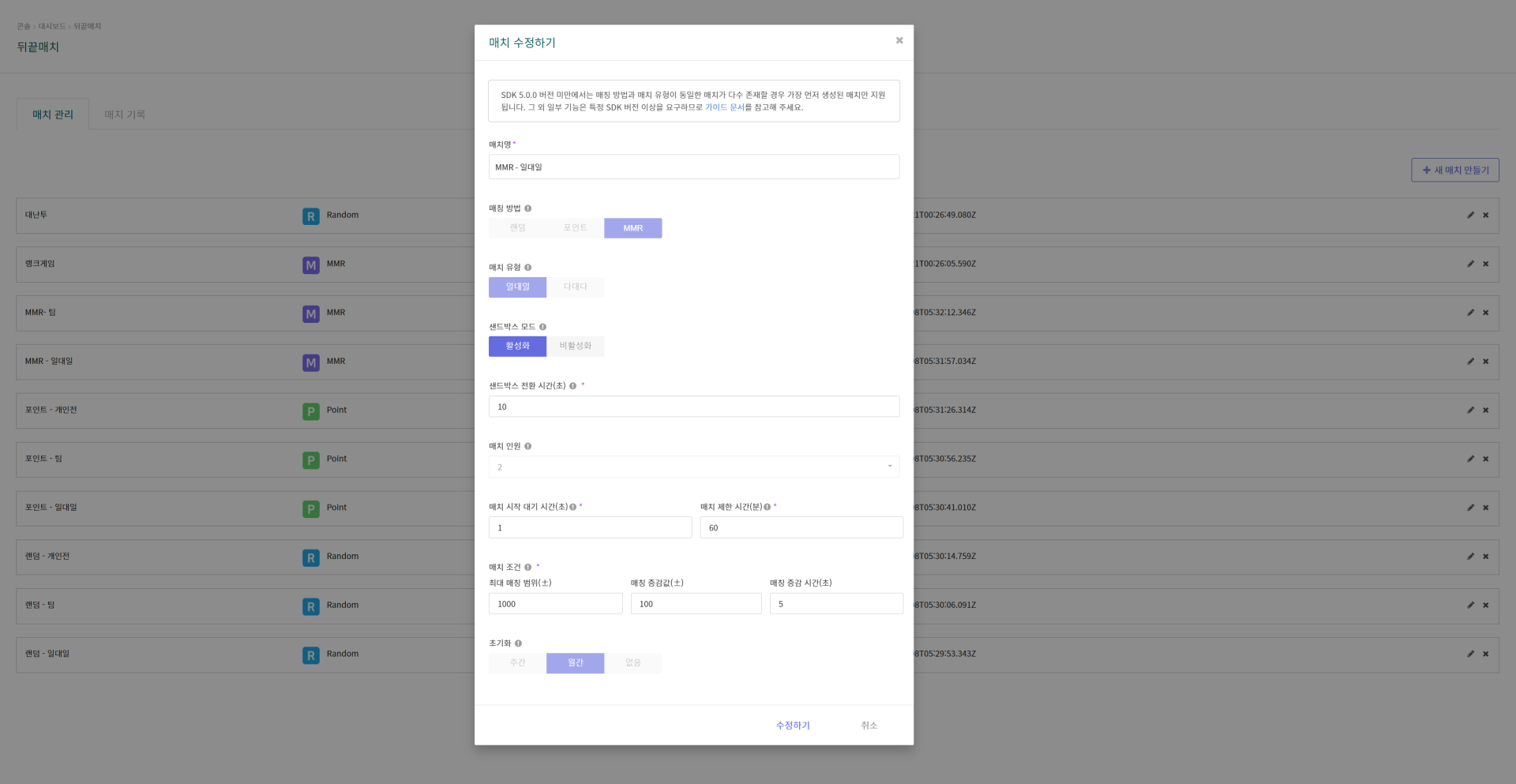Image resolution: width=1516 pixels, height=784 pixels.
Task: Delete the 포인트 - 개인전 match
Action: [1485, 411]
